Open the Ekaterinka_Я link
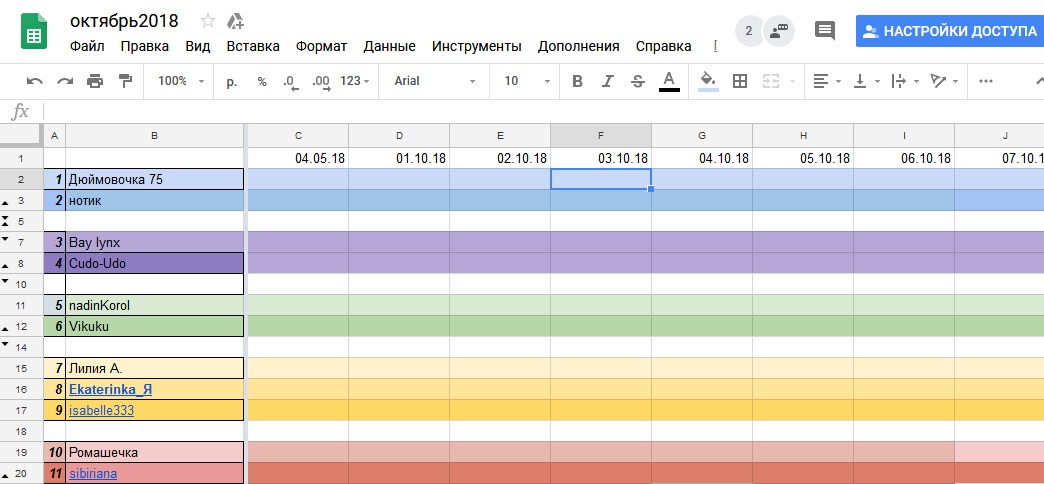Screen dimensions: 1044x484 click(110, 389)
